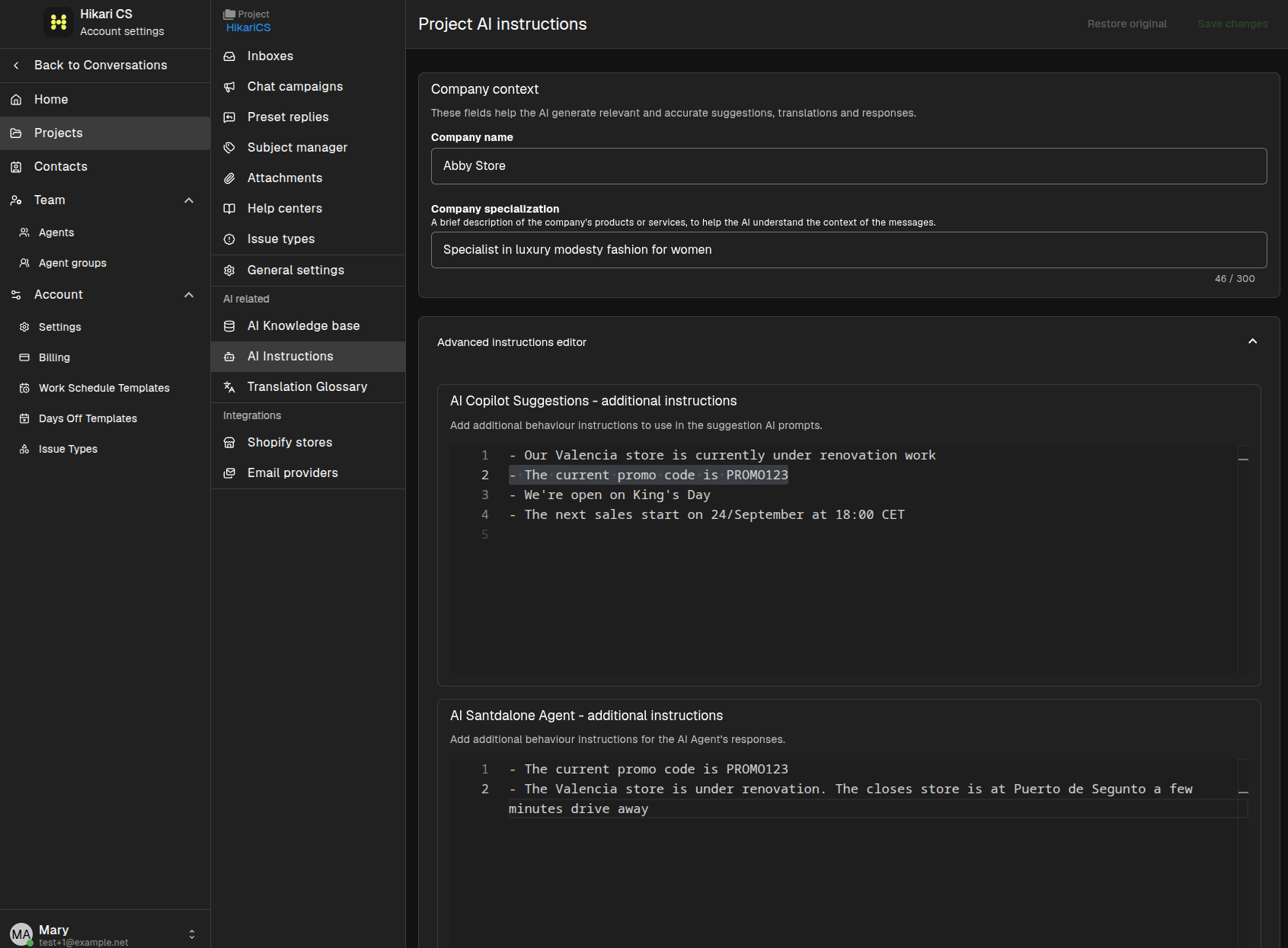This screenshot has height=948, width=1288.
Task: Click the Hikari CS logo icon
Action: click(59, 22)
